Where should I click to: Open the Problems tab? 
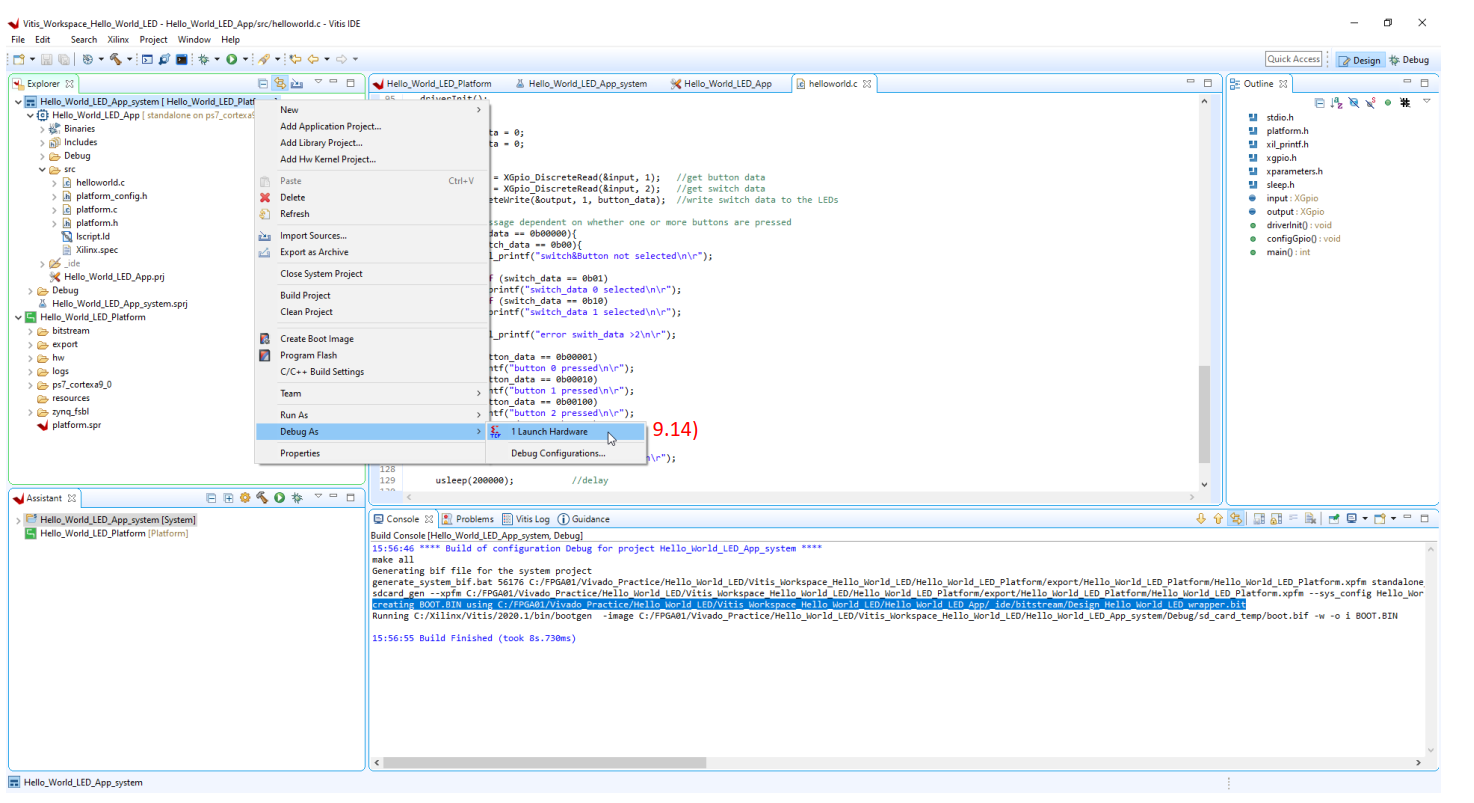pyautogui.click(x=467, y=519)
